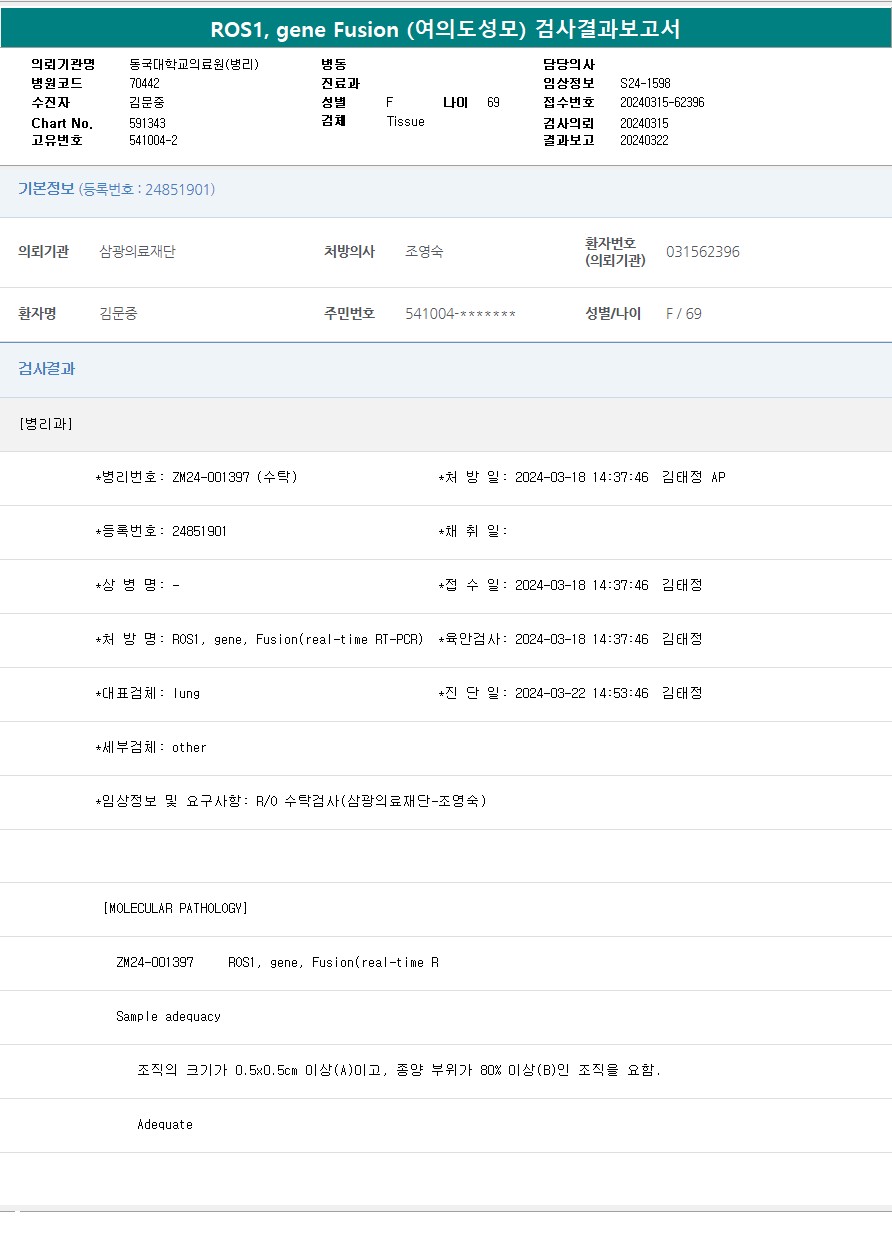The height and width of the screenshot is (1242, 892).
Task: Click Chart No. value 591343
Action: pyautogui.click(x=147, y=123)
